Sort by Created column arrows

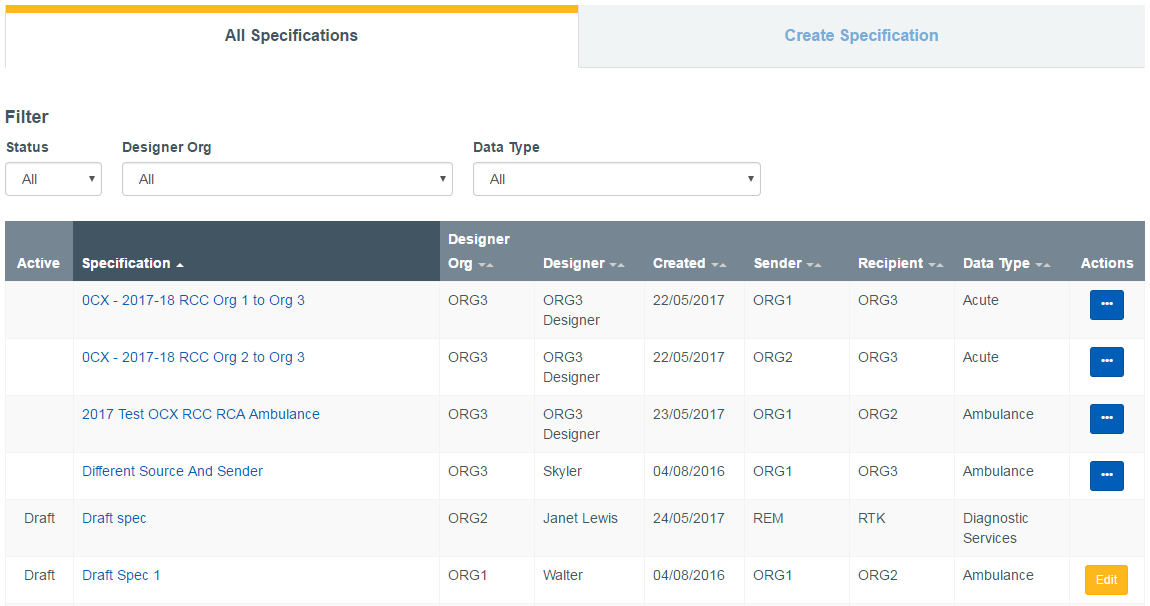pyautogui.click(x=719, y=265)
